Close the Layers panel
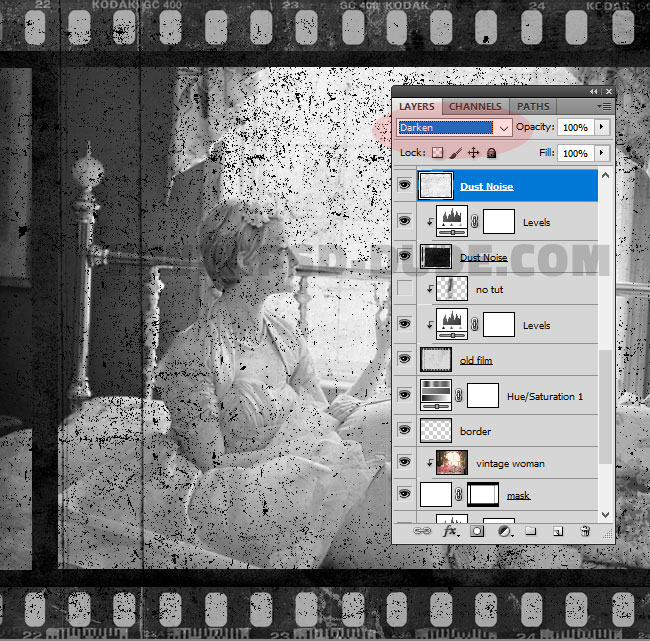 [x=609, y=91]
